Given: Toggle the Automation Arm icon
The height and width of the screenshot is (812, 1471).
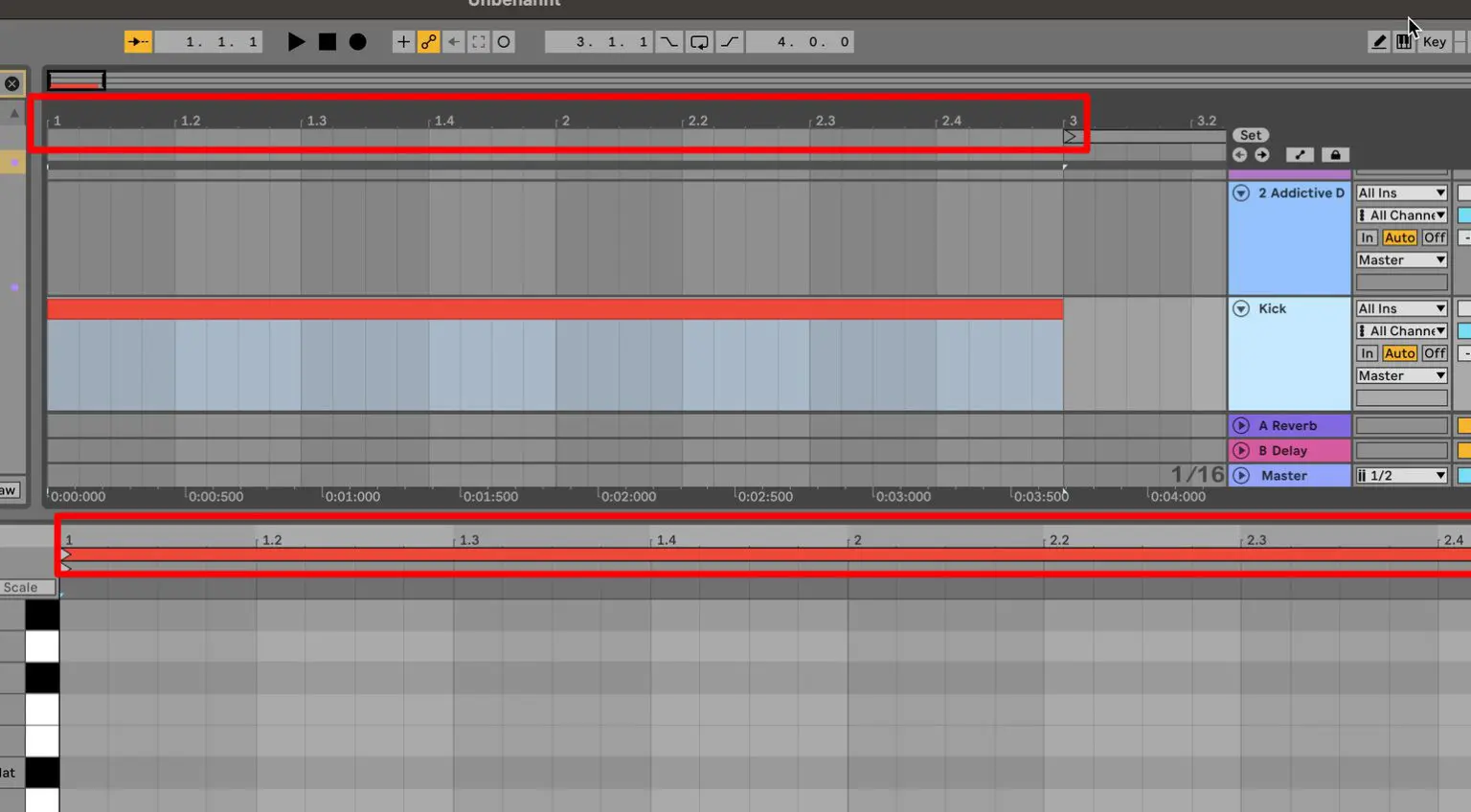Looking at the screenshot, I should point(428,41).
